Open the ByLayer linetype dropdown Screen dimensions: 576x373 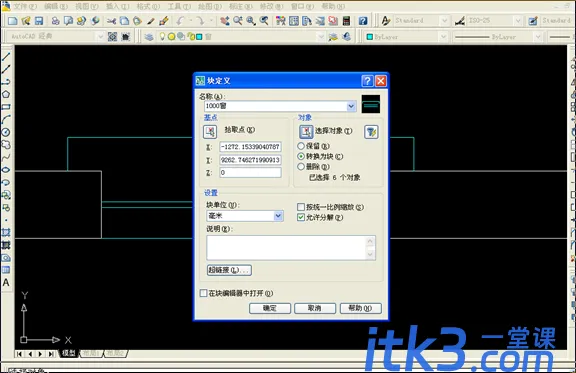537,37
